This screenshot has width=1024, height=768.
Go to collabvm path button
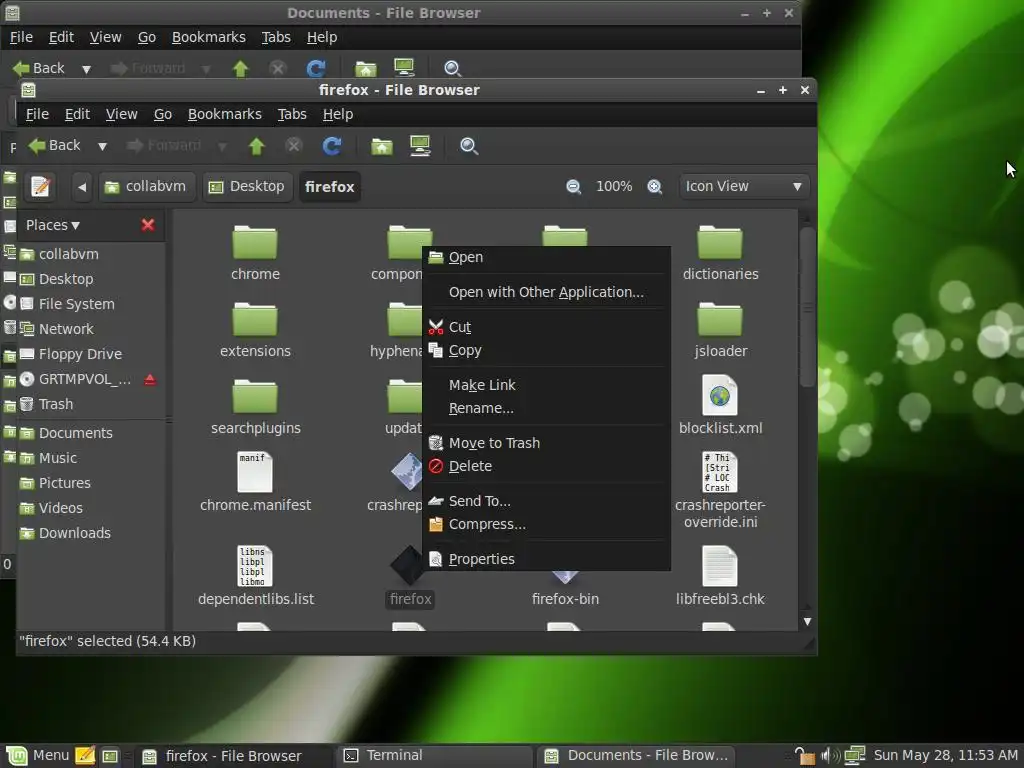(147, 187)
